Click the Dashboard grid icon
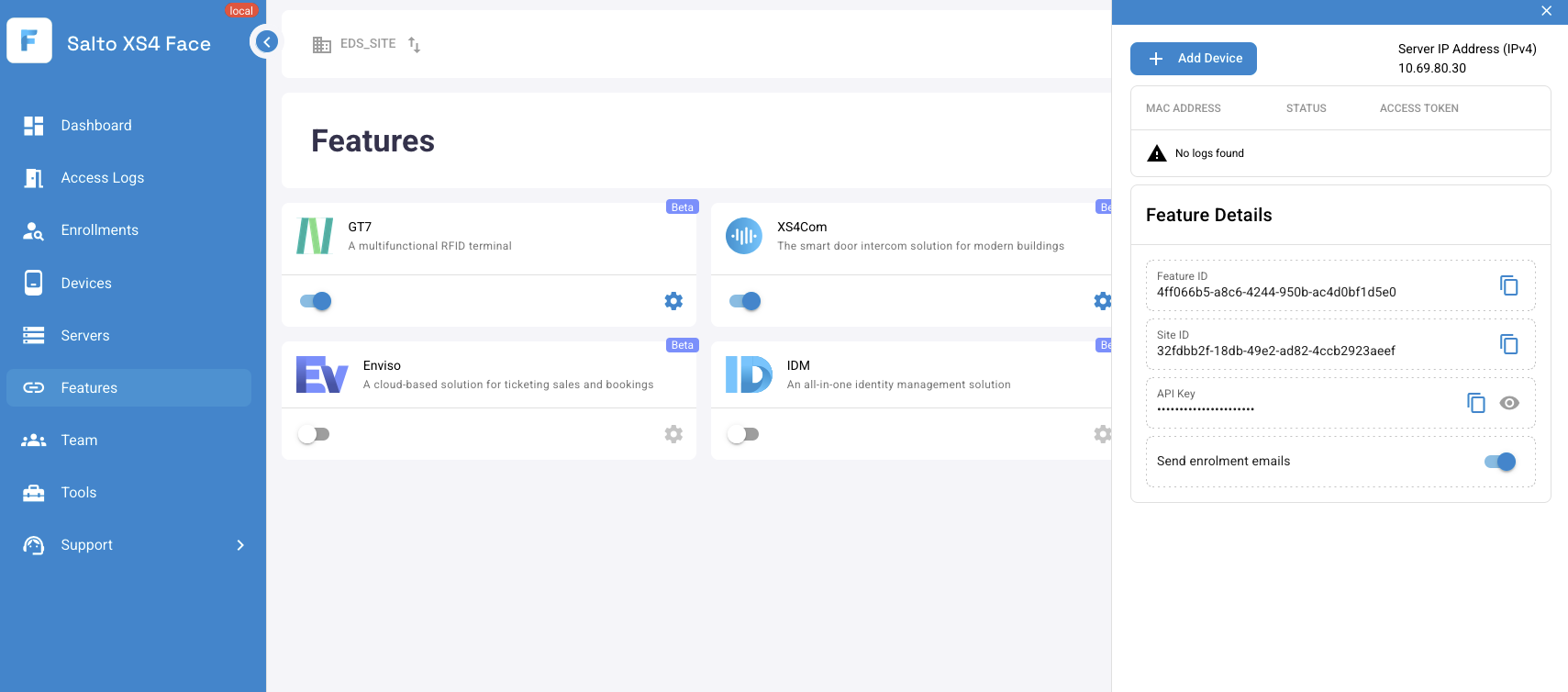This screenshot has width=1568, height=692. point(34,126)
